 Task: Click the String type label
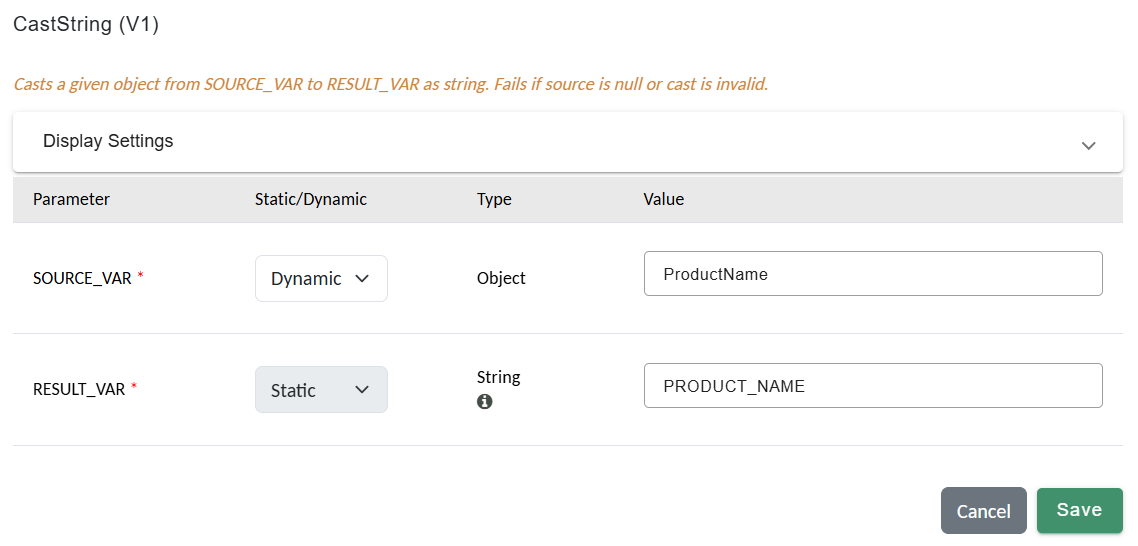click(498, 377)
